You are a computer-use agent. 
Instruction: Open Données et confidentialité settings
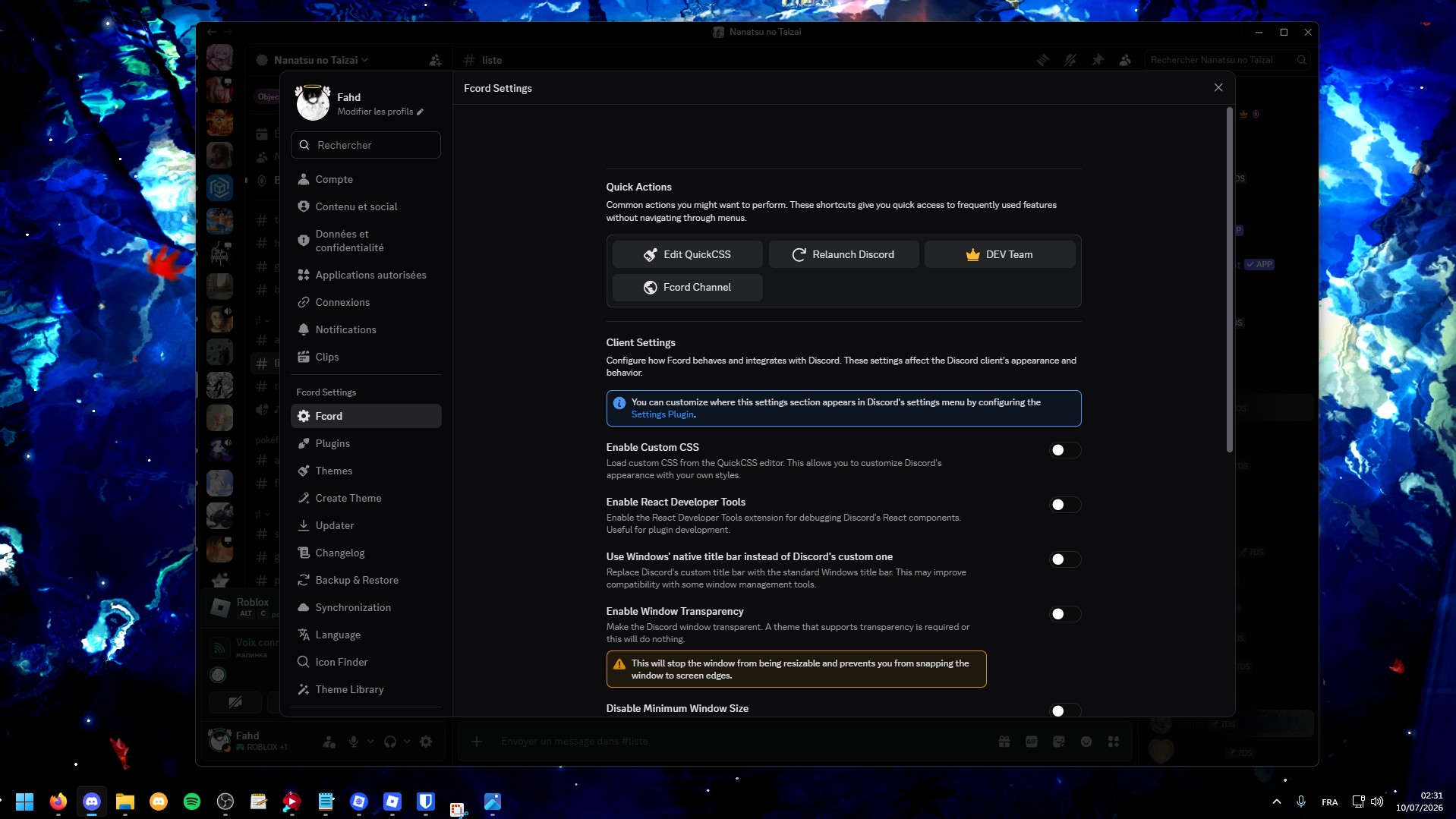pyautogui.click(x=366, y=241)
